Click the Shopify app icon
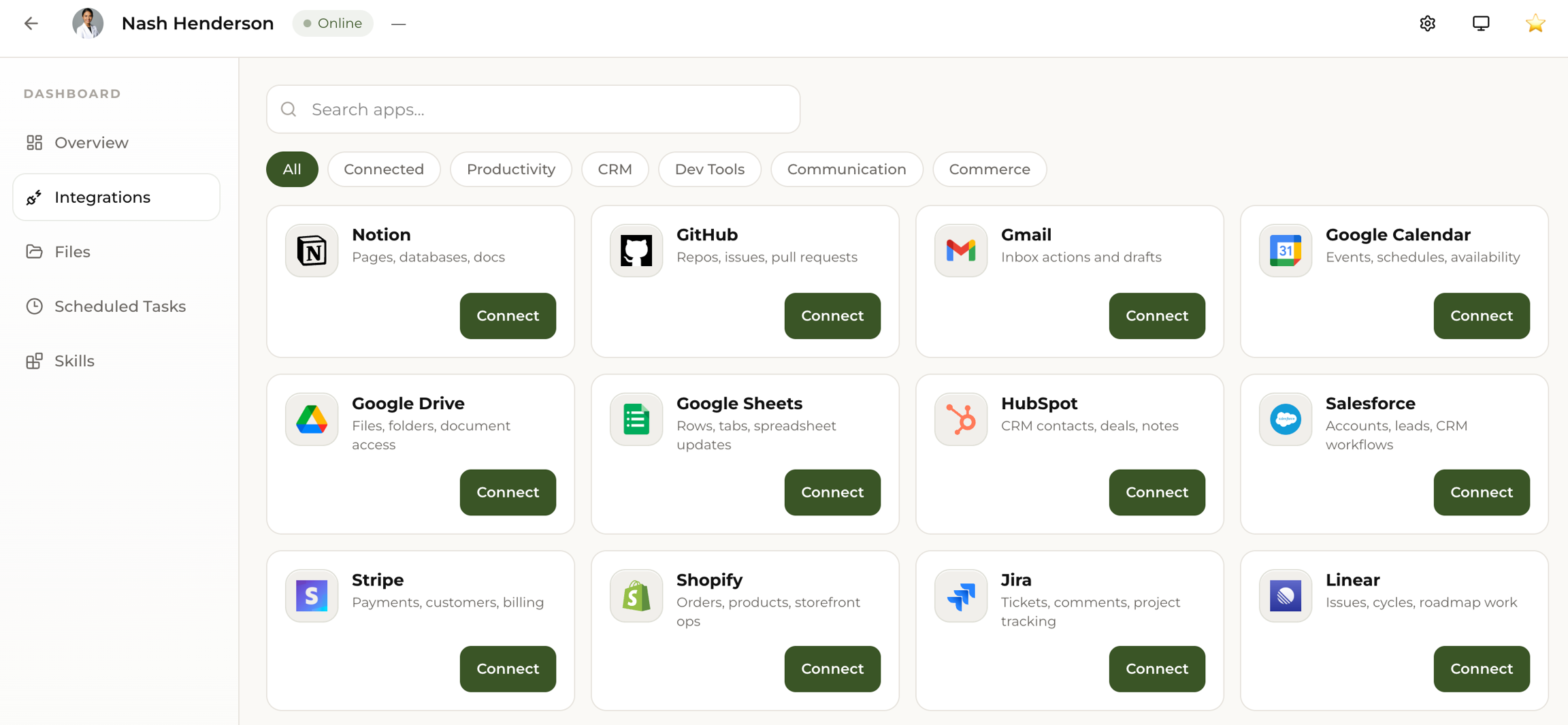Screen dimensions: 1568x725 click(x=636, y=596)
